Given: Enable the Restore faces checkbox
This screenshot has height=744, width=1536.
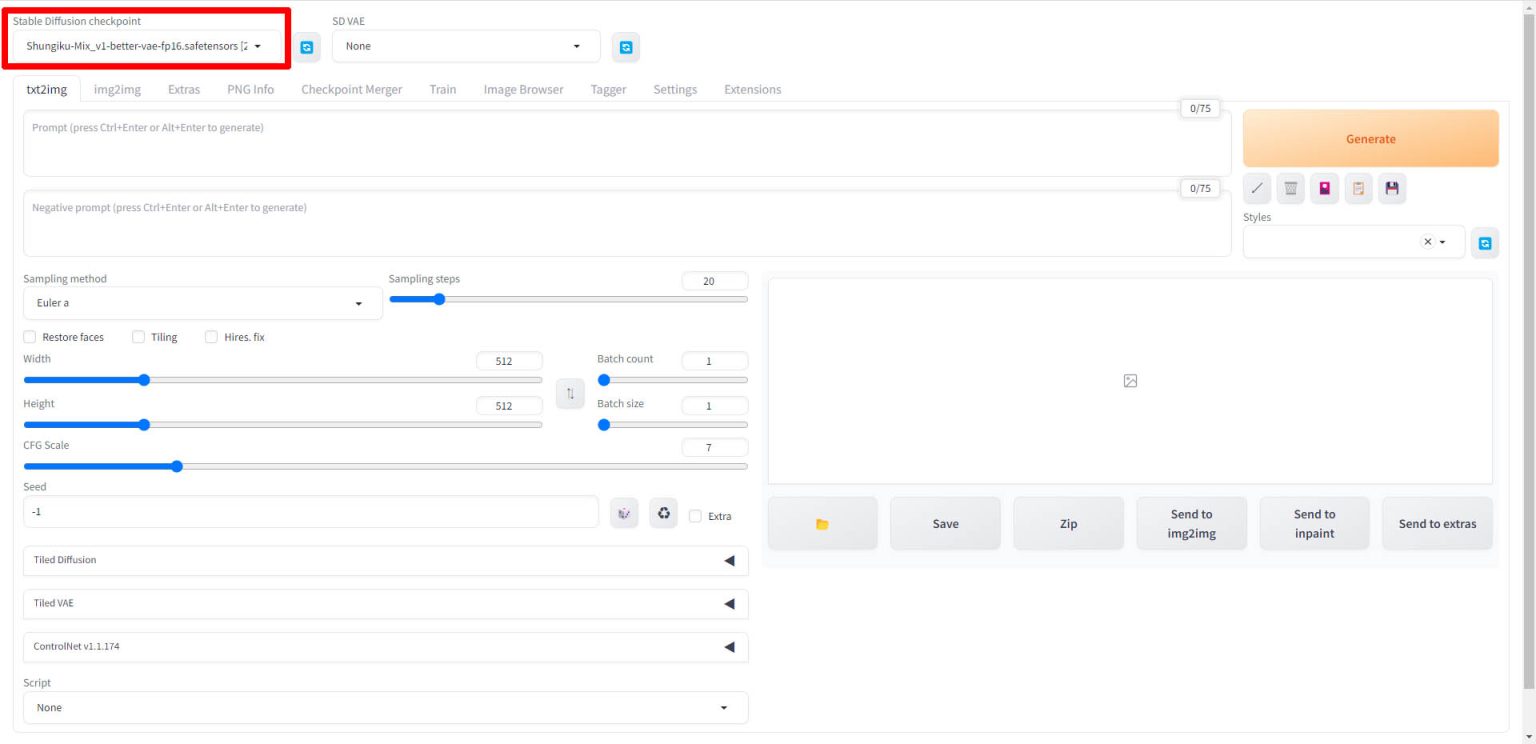Looking at the screenshot, I should pos(31,337).
